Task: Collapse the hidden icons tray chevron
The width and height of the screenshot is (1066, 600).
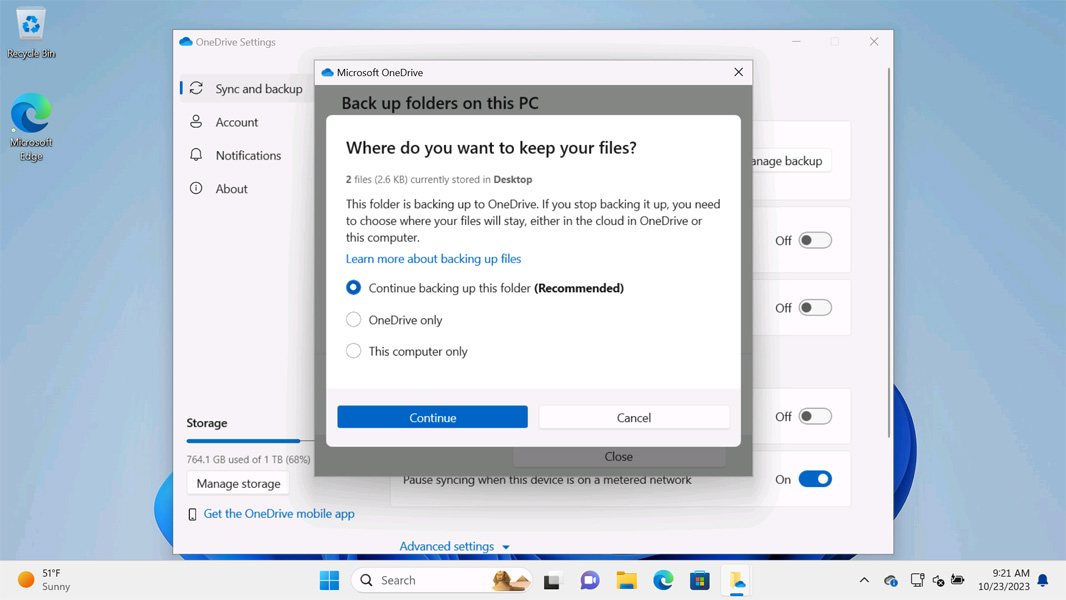Action: (x=864, y=580)
